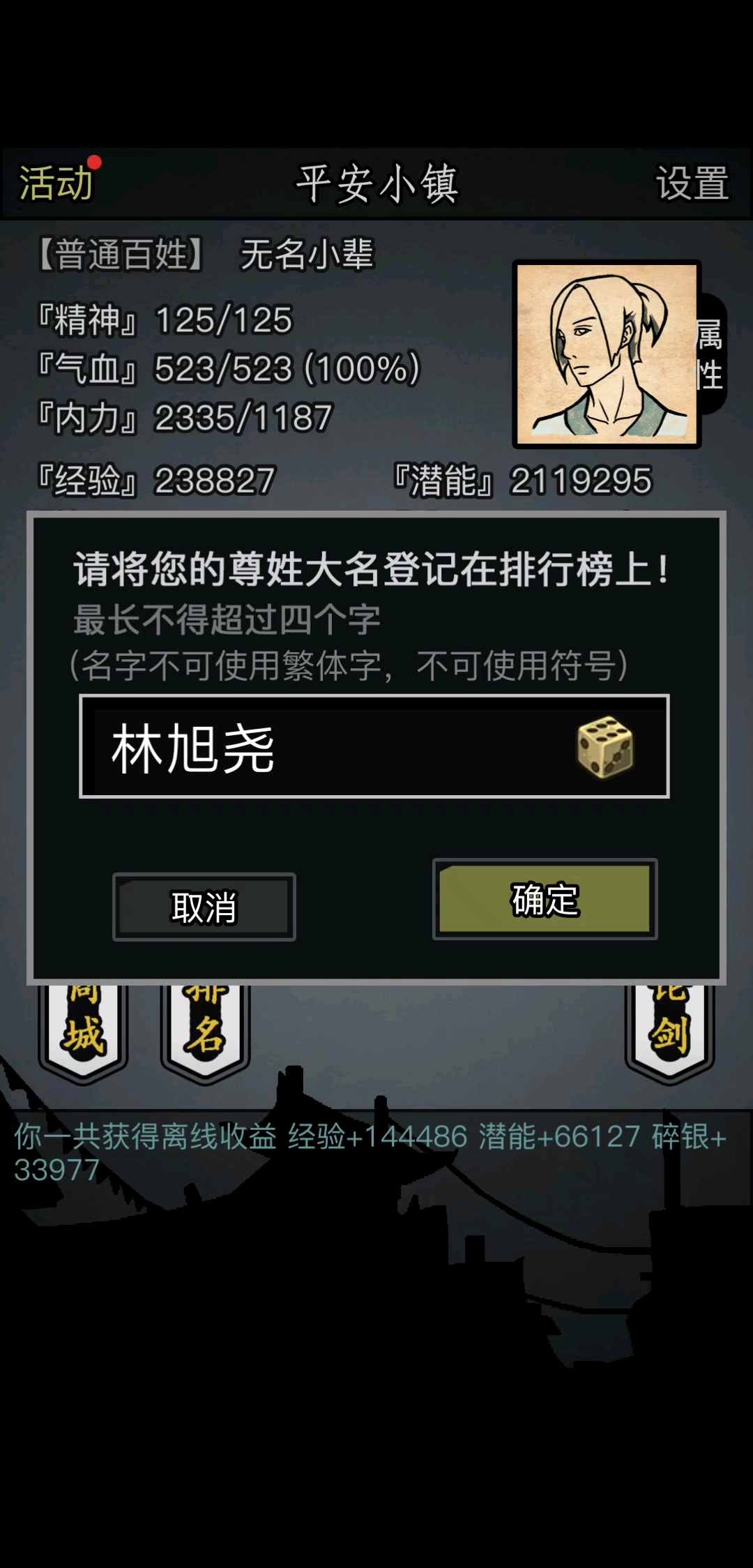Select the 『气血』 523/523 stat line

(229, 368)
